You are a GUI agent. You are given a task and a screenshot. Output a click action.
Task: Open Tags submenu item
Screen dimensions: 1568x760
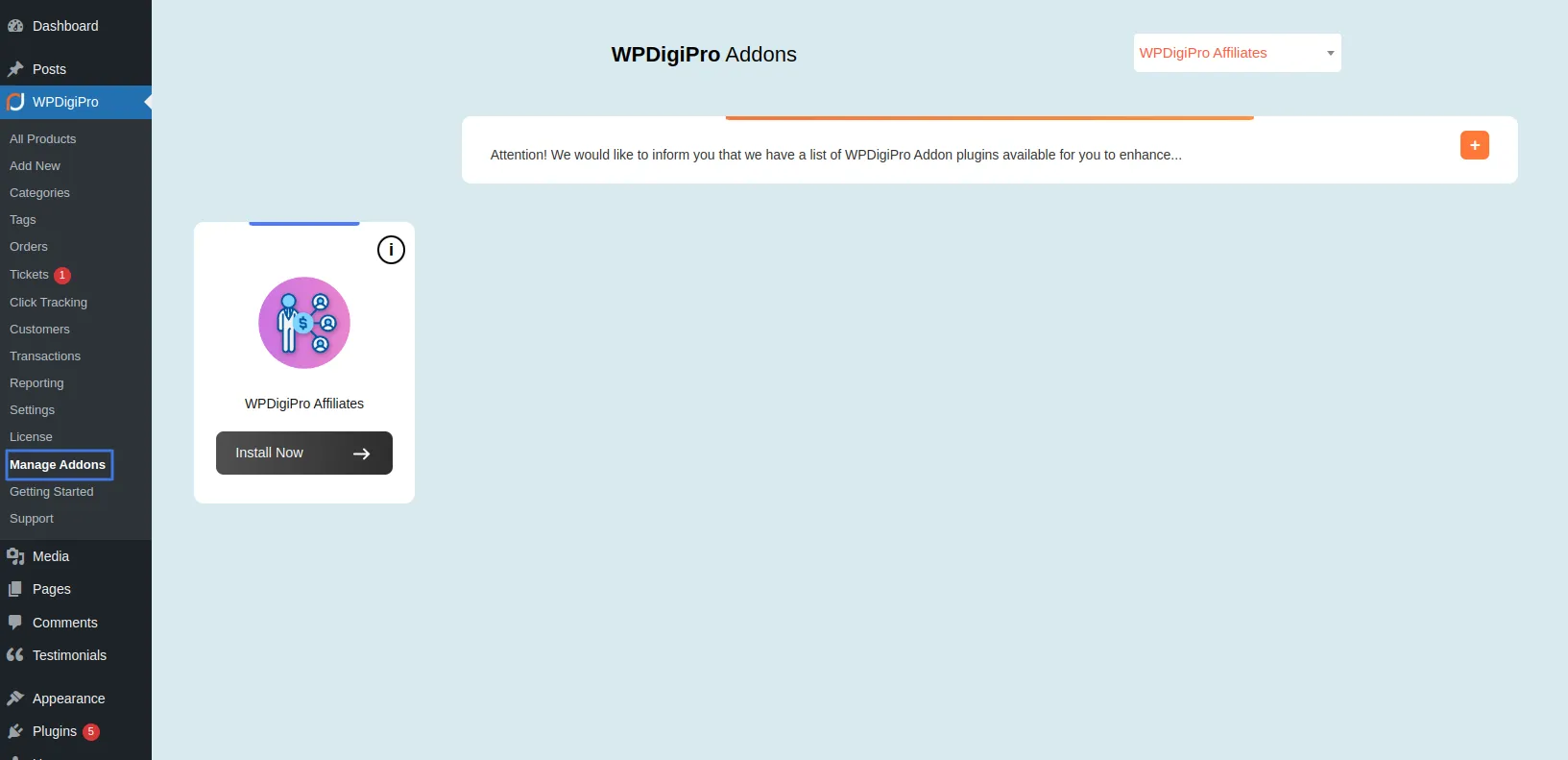pyautogui.click(x=23, y=220)
